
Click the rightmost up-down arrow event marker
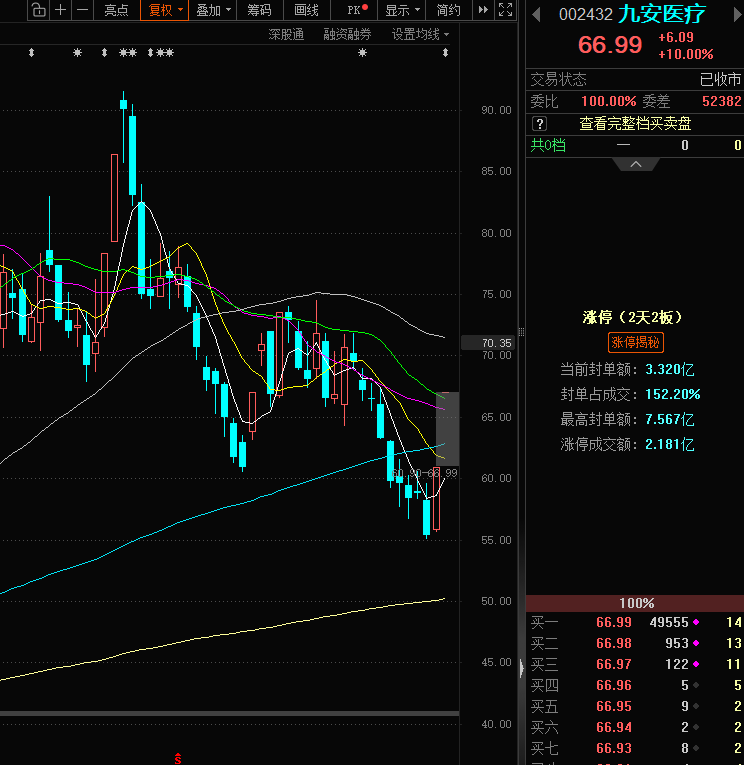(x=445, y=53)
